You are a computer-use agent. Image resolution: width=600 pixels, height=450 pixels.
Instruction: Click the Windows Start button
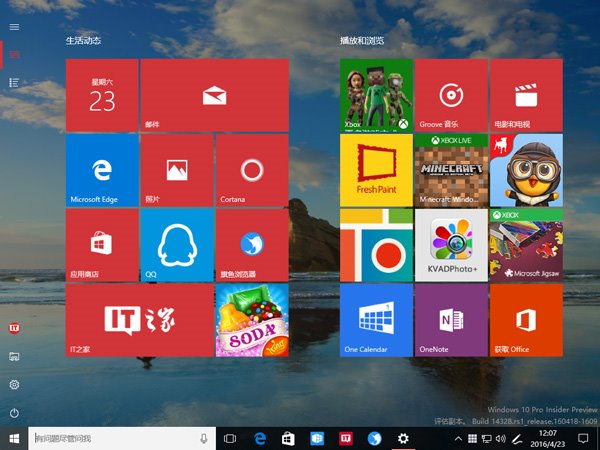click(14, 438)
